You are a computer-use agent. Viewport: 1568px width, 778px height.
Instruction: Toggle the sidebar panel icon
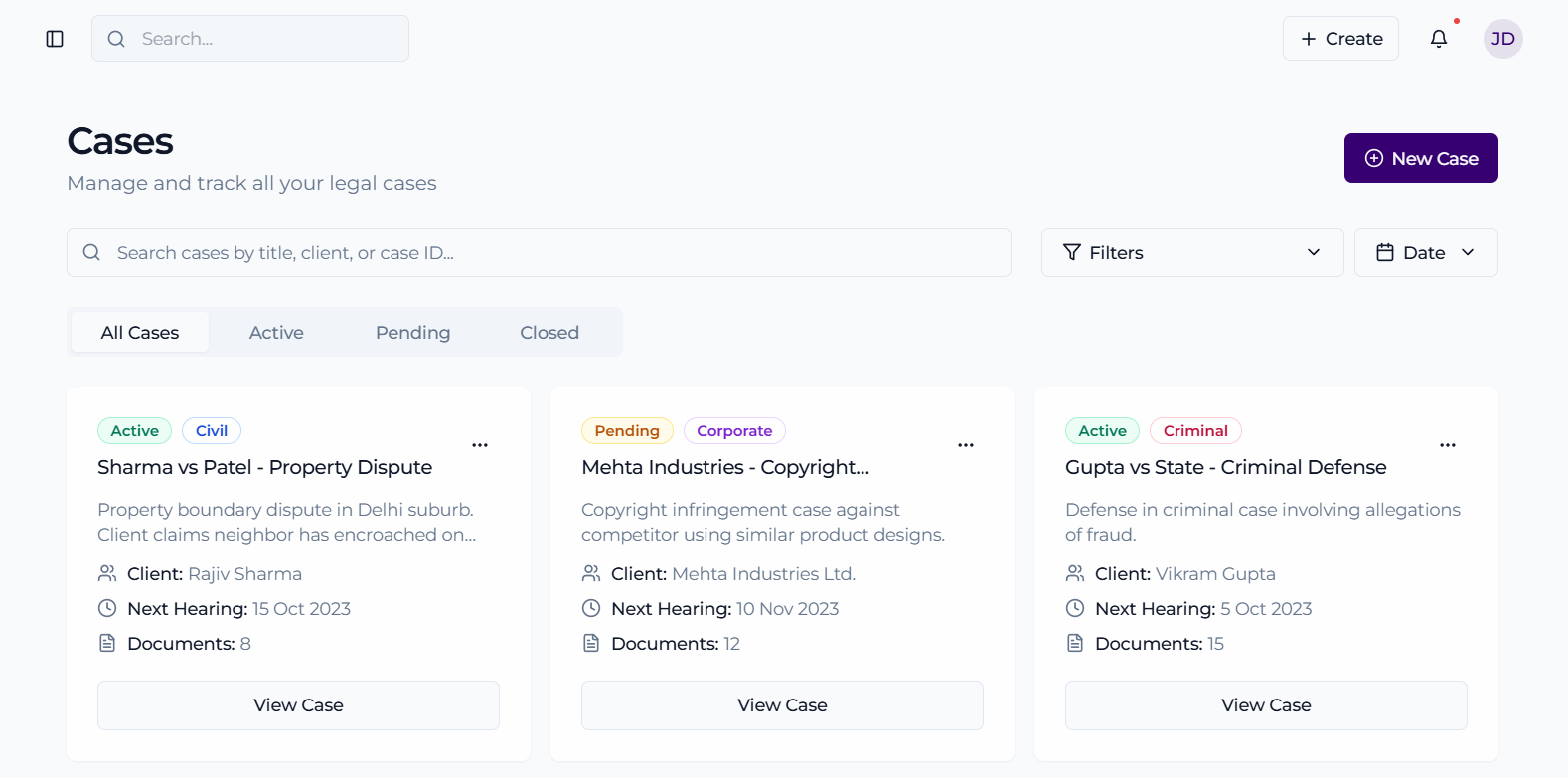click(x=55, y=39)
